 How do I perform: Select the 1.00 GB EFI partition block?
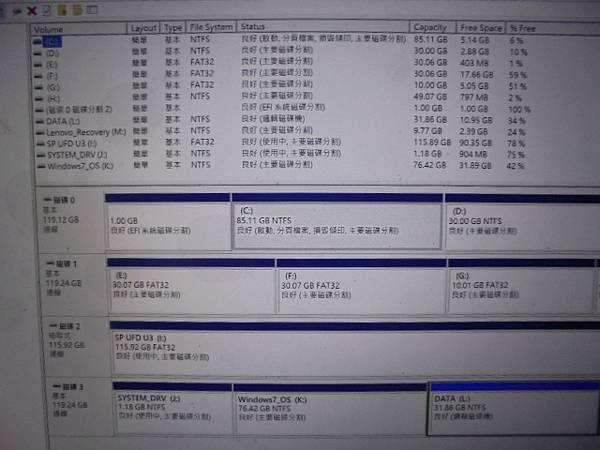point(168,222)
